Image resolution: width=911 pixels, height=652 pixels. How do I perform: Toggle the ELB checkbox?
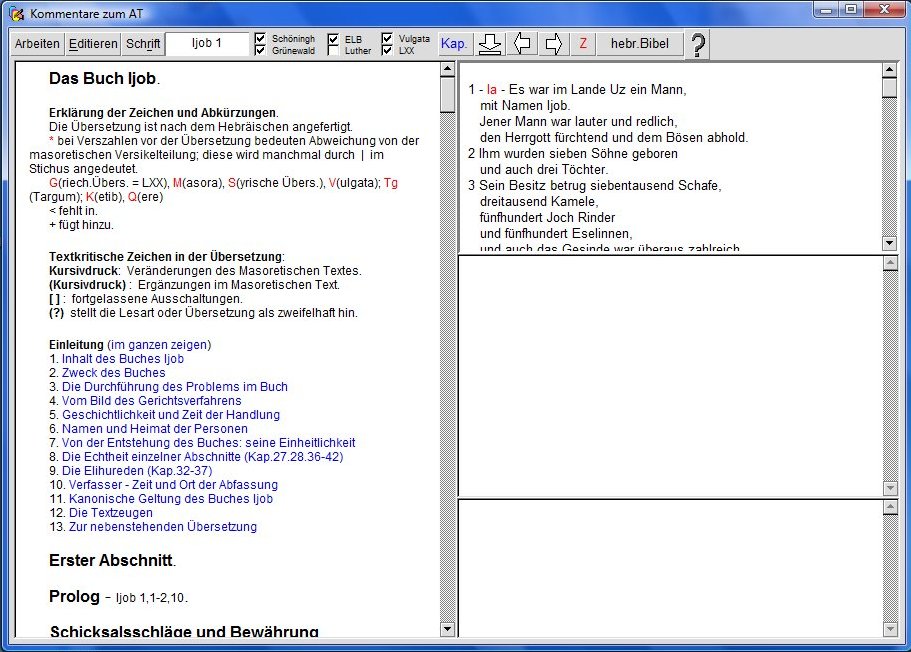(333, 39)
